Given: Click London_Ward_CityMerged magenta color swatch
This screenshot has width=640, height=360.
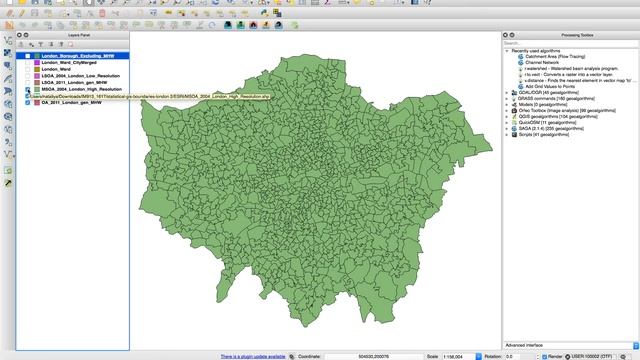Looking at the screenshot, I should [x=37, y=62].
